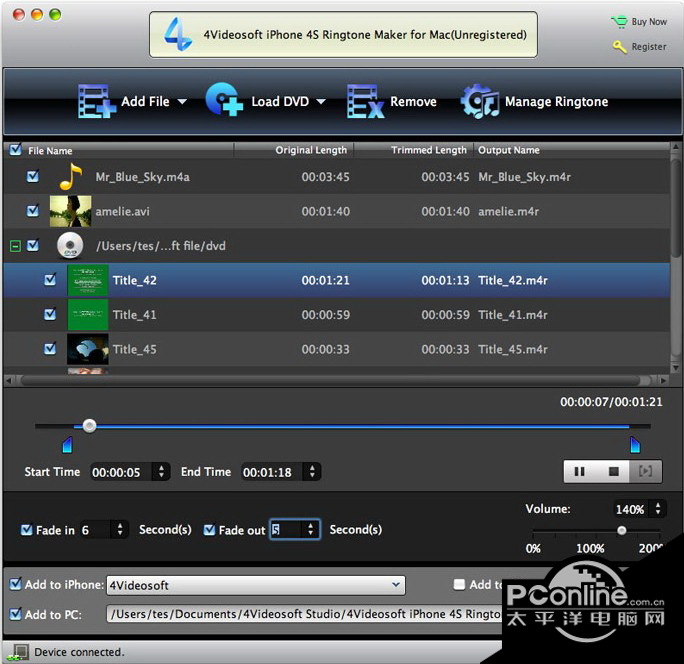Select the Title_42 thumbnail
Screen dimensions: 684x664
tap(88, 280)
